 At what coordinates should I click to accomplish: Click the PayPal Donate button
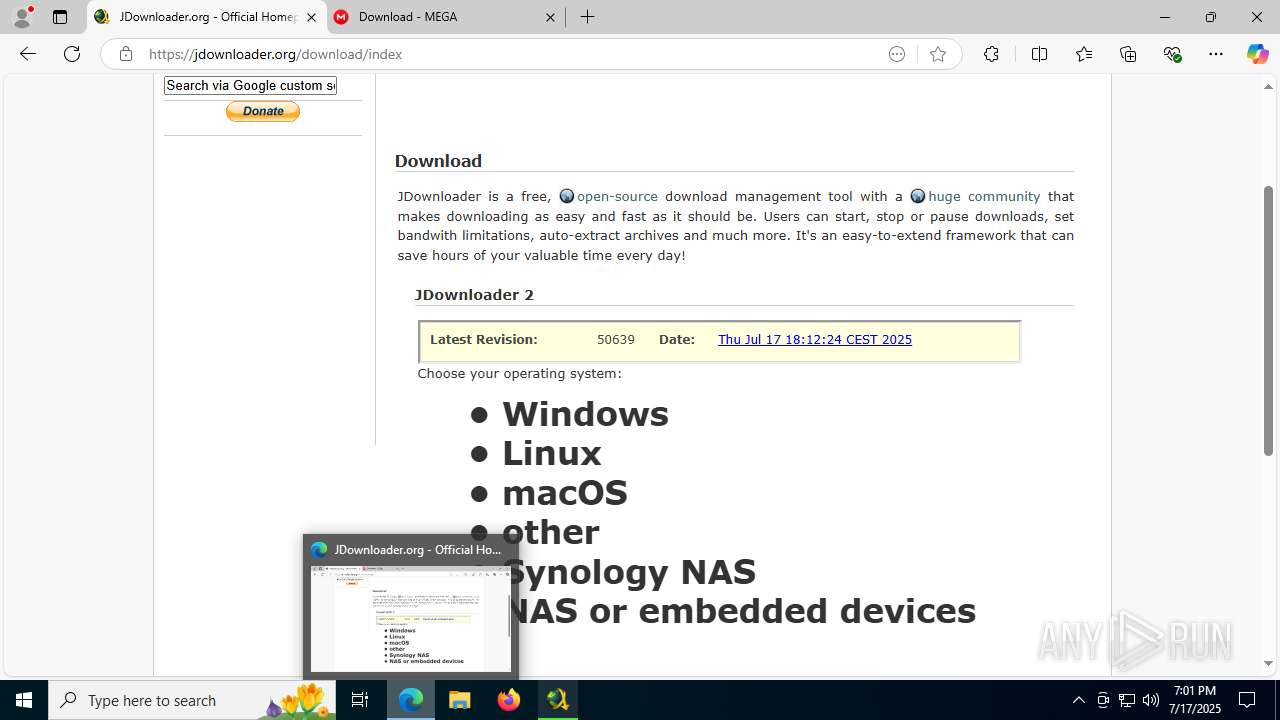(263, 111)
